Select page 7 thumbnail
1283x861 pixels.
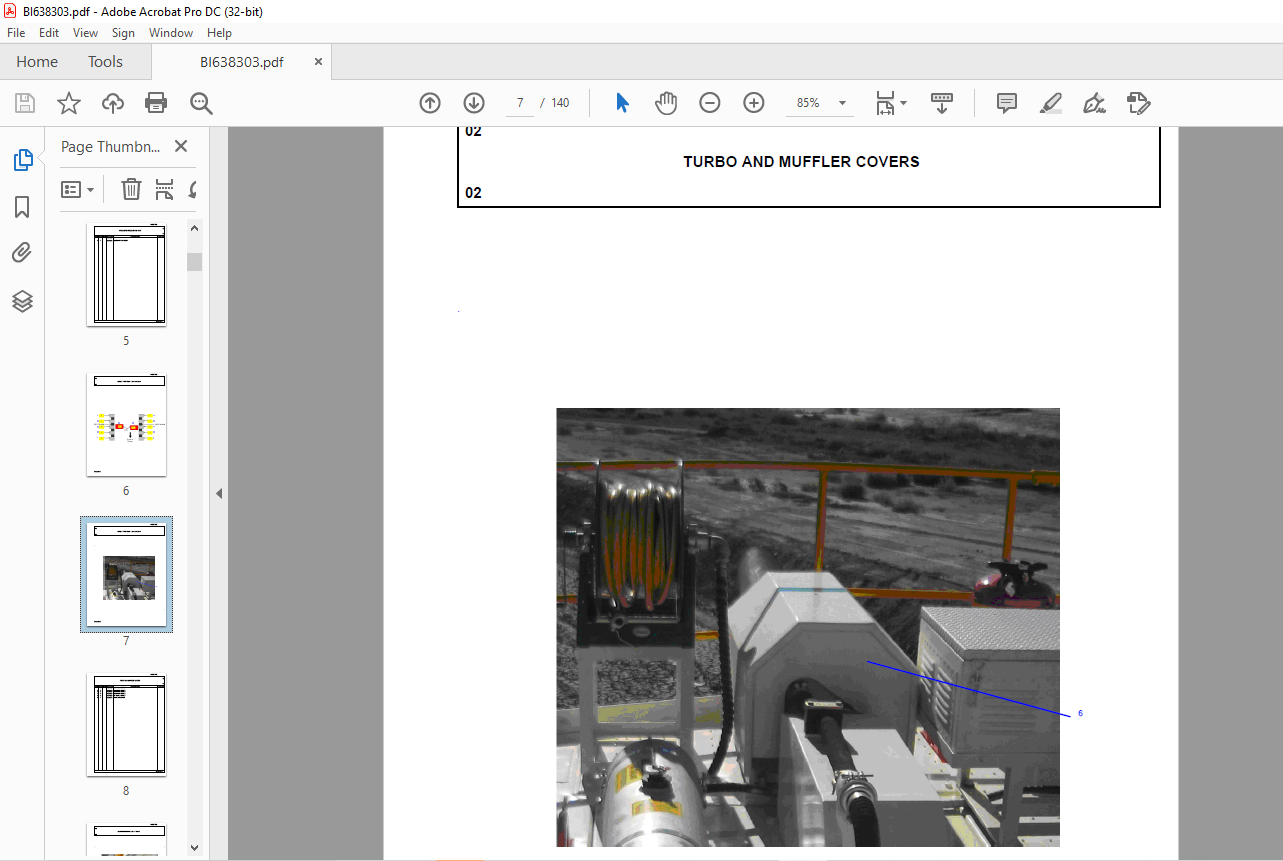click(126, 575)
